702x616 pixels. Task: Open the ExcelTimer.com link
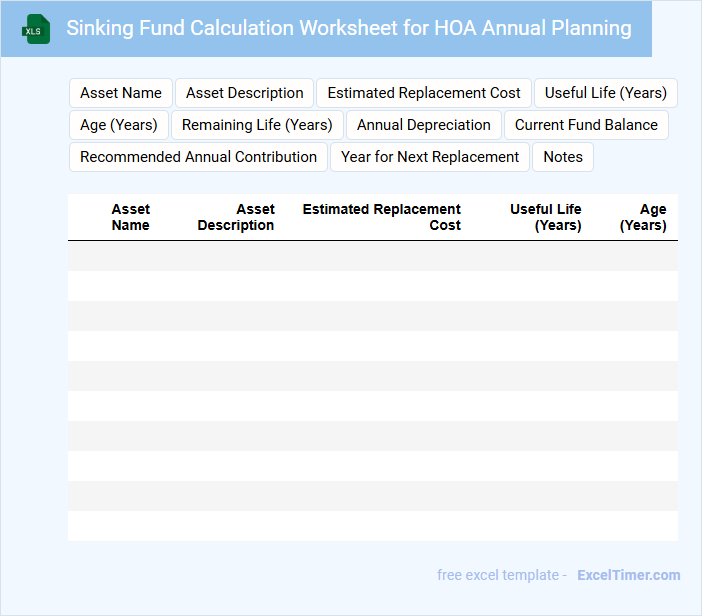pos(629,575)
